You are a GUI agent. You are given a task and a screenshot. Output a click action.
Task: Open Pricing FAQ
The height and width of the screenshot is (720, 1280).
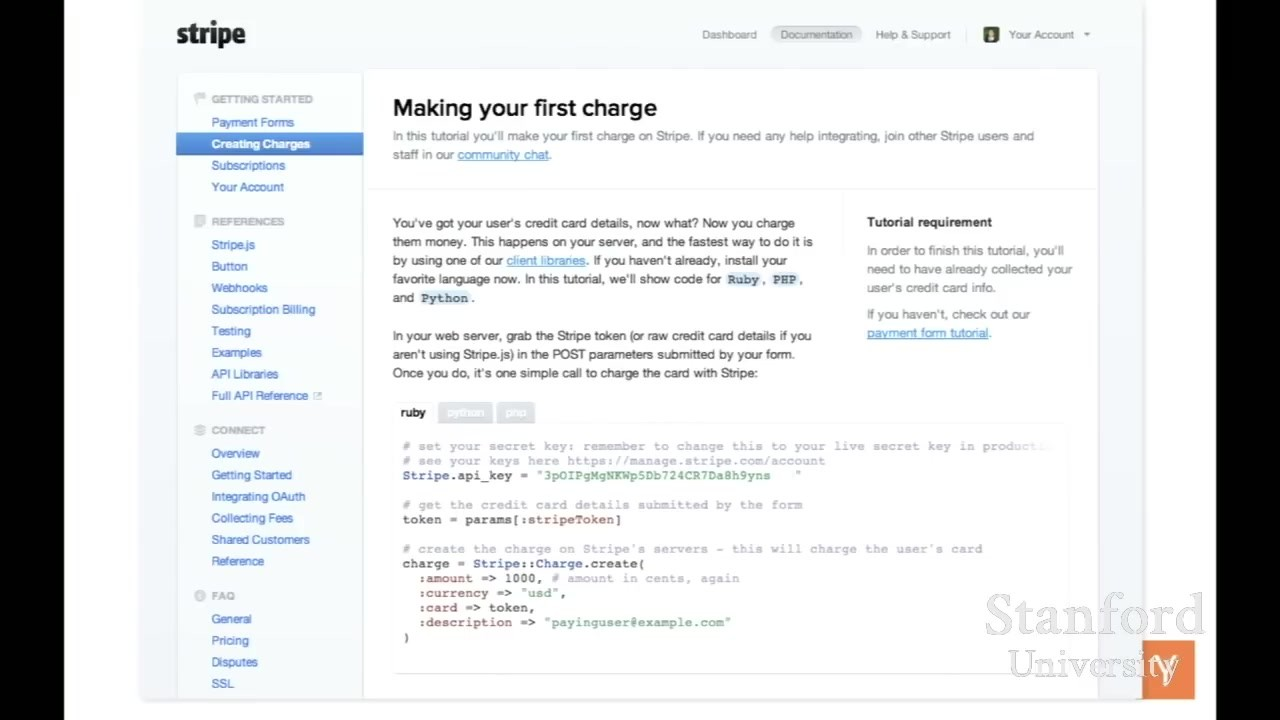[230, 640]
